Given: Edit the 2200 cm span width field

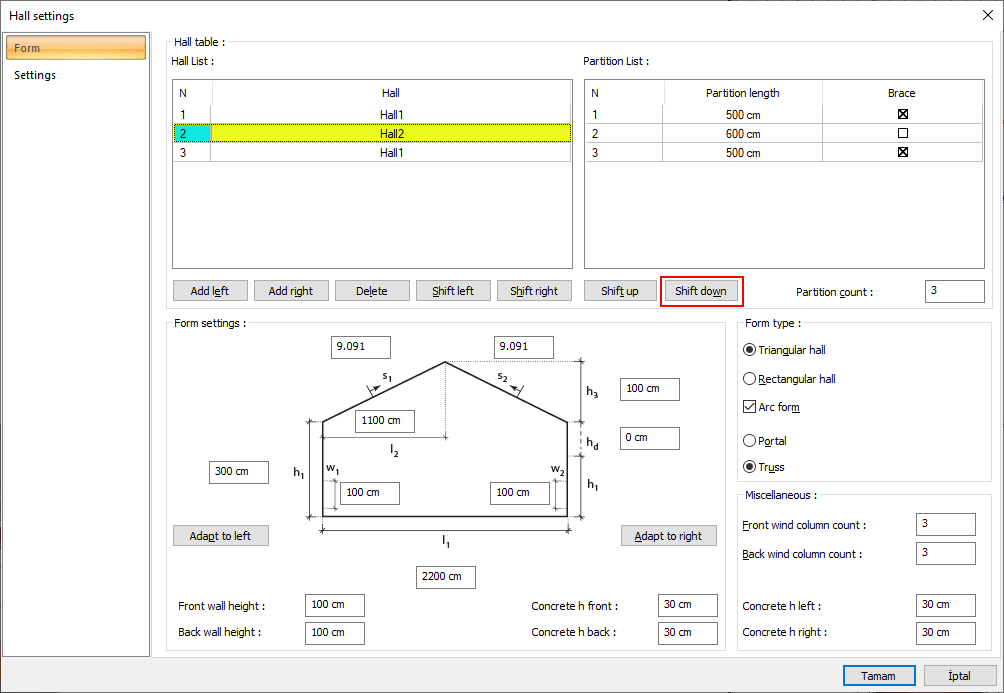Looking at the screenshot, I should coord(445,577).
